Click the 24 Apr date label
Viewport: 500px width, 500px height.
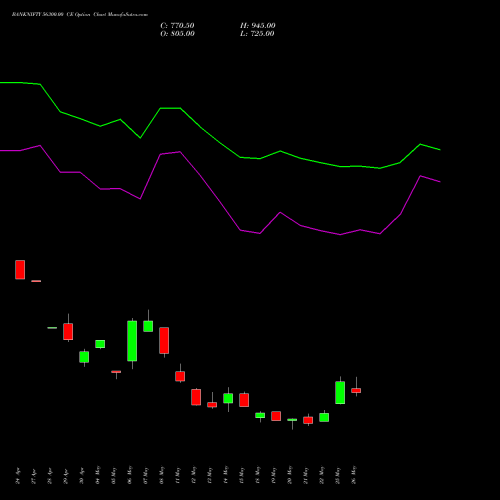pyautogui.click(x=18, y=476)
